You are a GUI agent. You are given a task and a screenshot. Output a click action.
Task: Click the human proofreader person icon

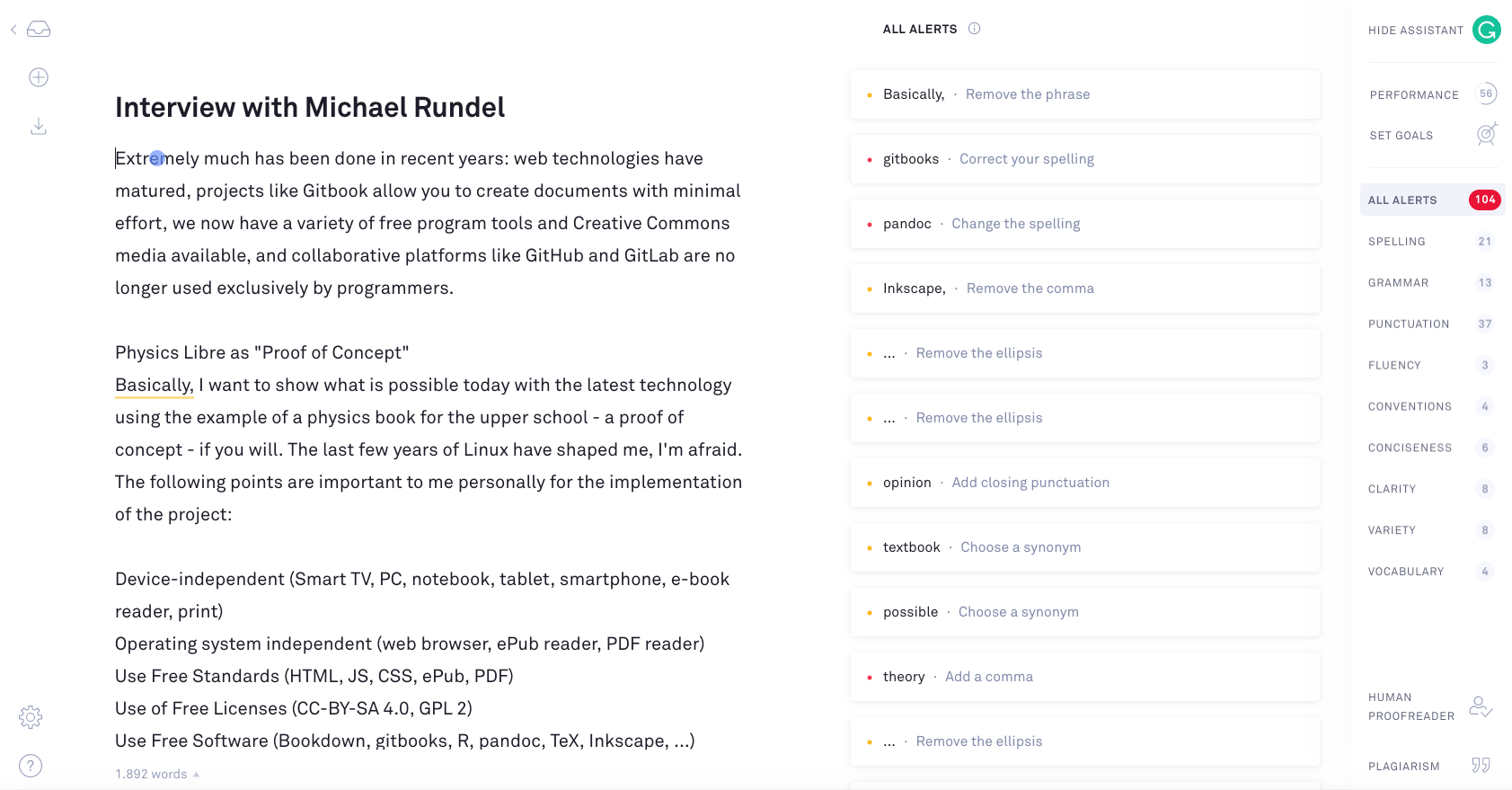click(1481, 706)
